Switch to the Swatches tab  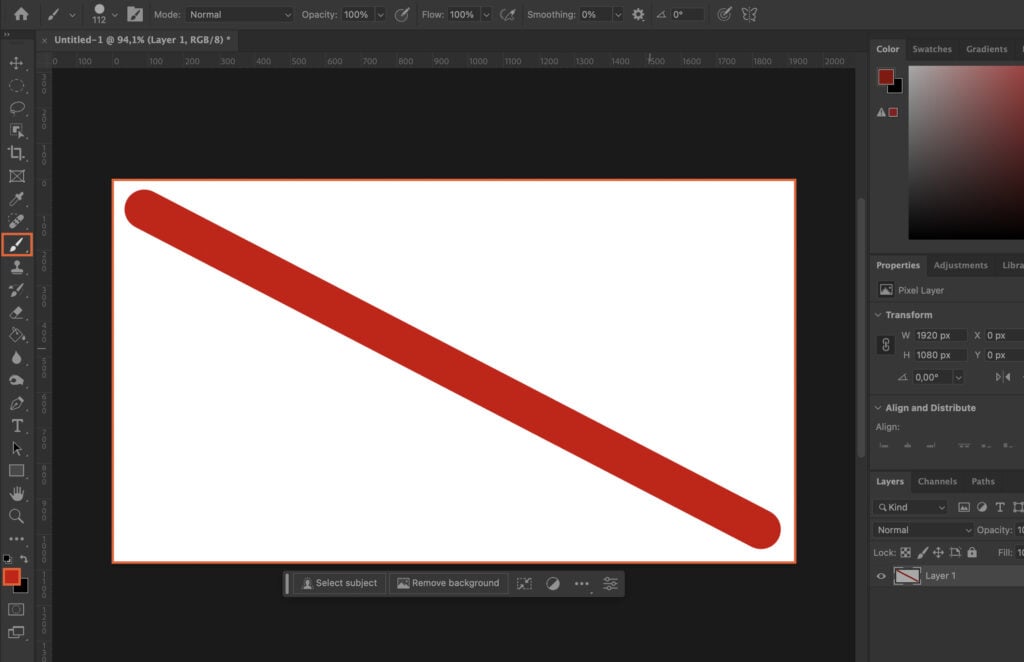[932, 49]
